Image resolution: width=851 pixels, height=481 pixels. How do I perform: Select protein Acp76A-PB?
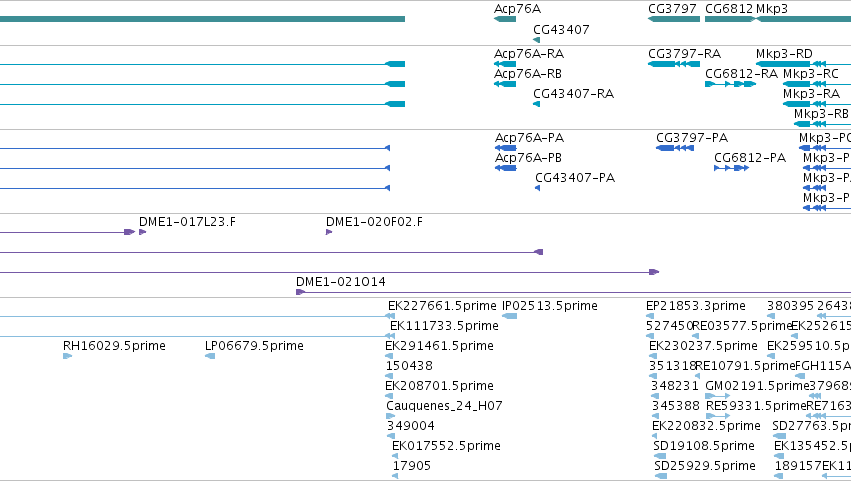pyautogui.click(x=528, y=158)
